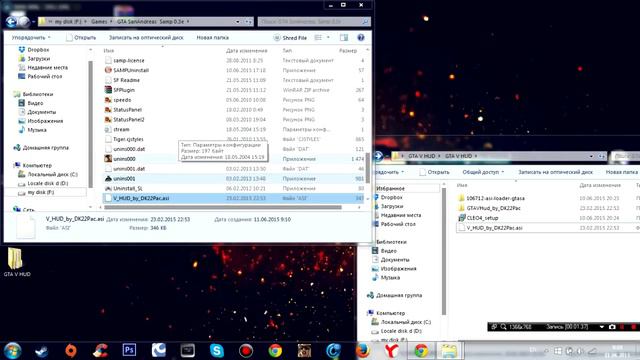Open Firefox from the taskbar
The height and width of the screenshot is (360, 640).
(362, 351)
